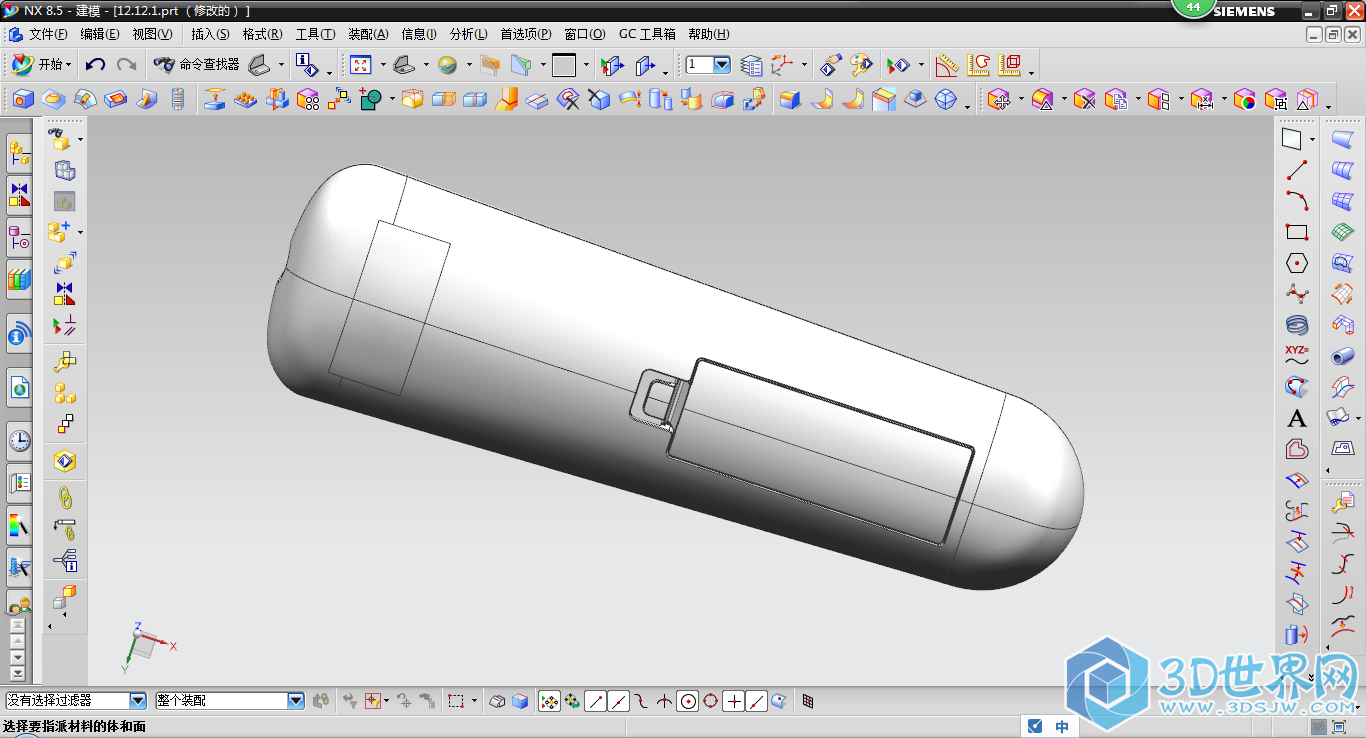Open the Assembly Navigator sidebar tab
Screen dimensions: 1366x738
click(x=19, y=153)
